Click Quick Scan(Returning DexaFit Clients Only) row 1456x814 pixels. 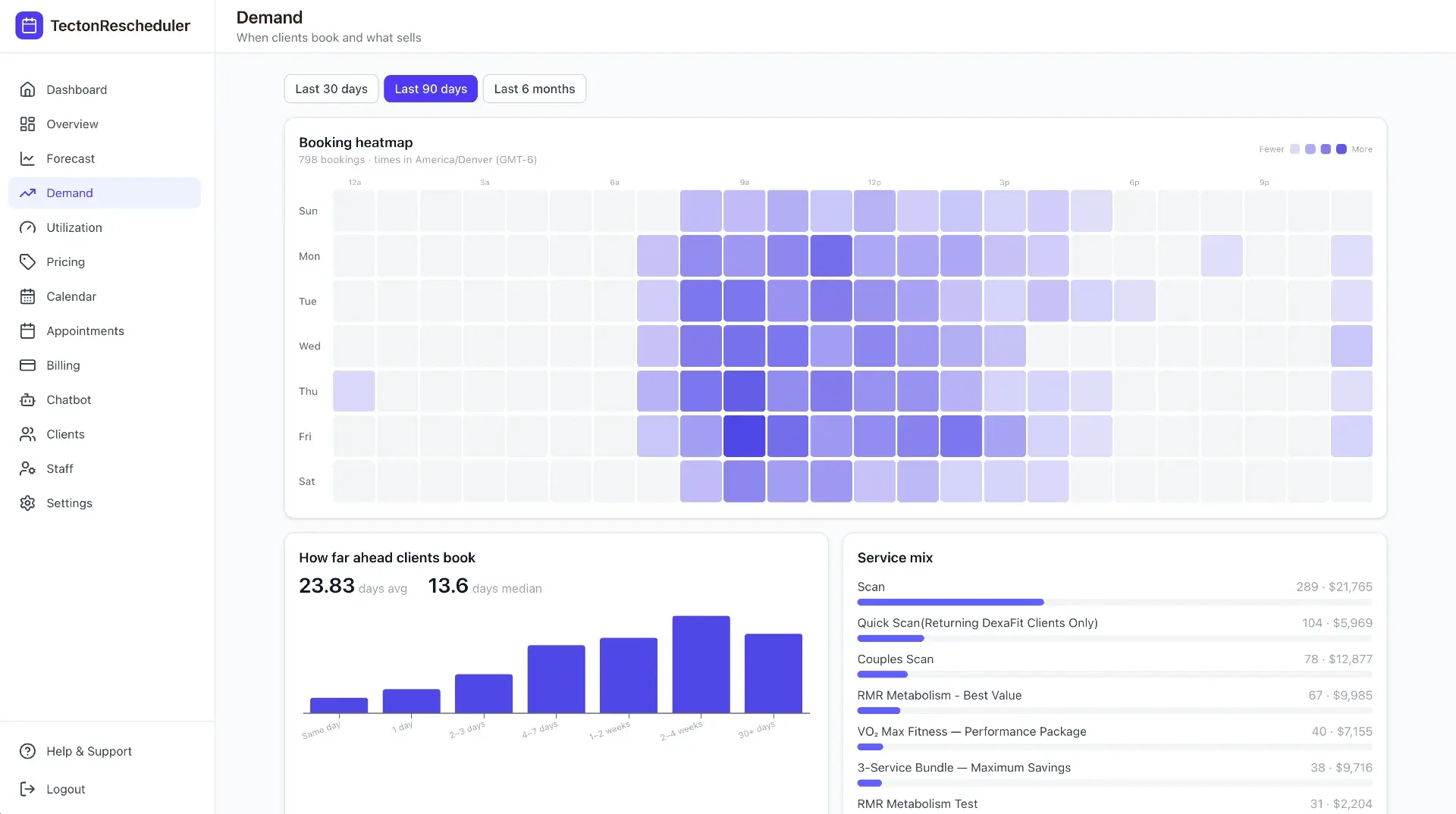click(x=1115, y=630)
